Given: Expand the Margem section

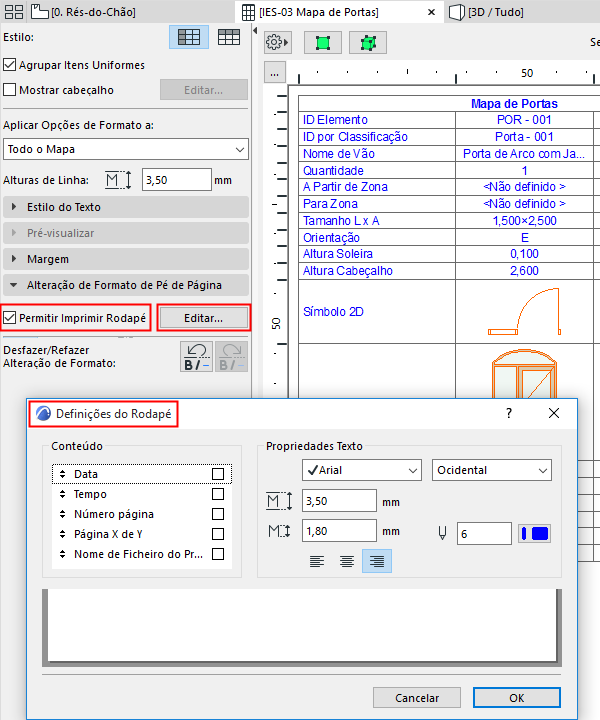Looking at the screenshot, I should pyautogui.click(x=126, y=259).
